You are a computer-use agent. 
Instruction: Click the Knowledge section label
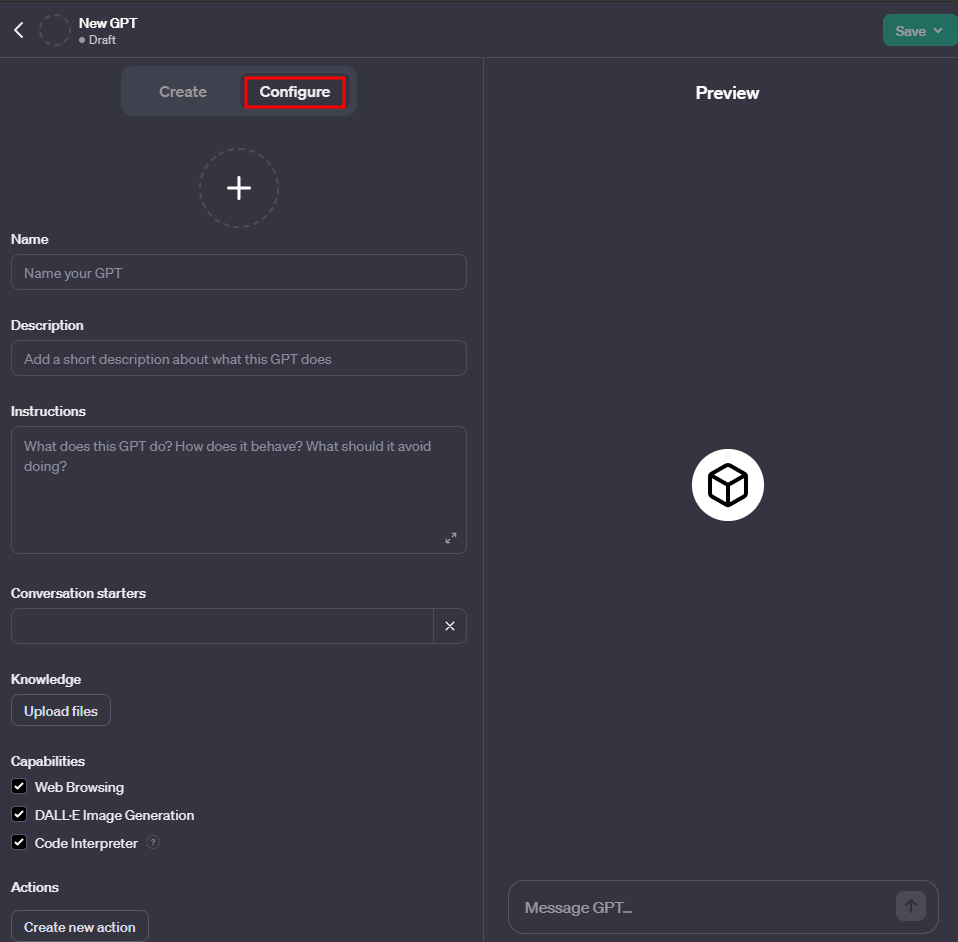[x=46, y=679]
